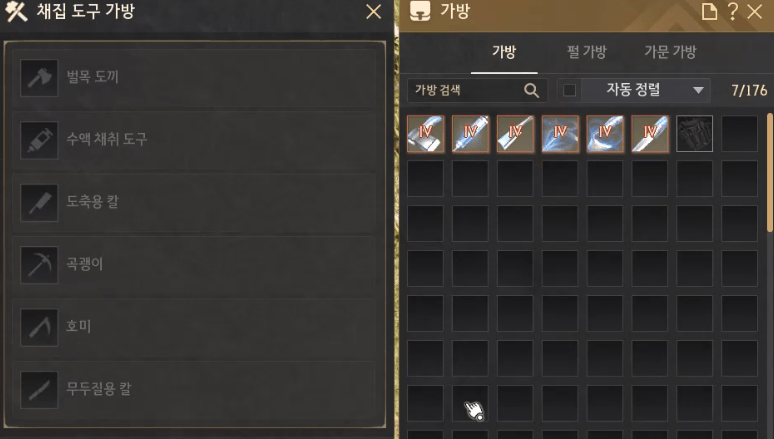Close the 채집 도구 가방 panel

coord(374,12)
